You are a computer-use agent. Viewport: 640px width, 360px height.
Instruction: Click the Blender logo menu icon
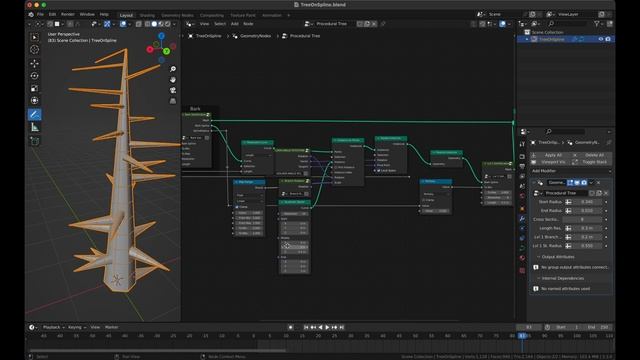click(x=31, y=15)
